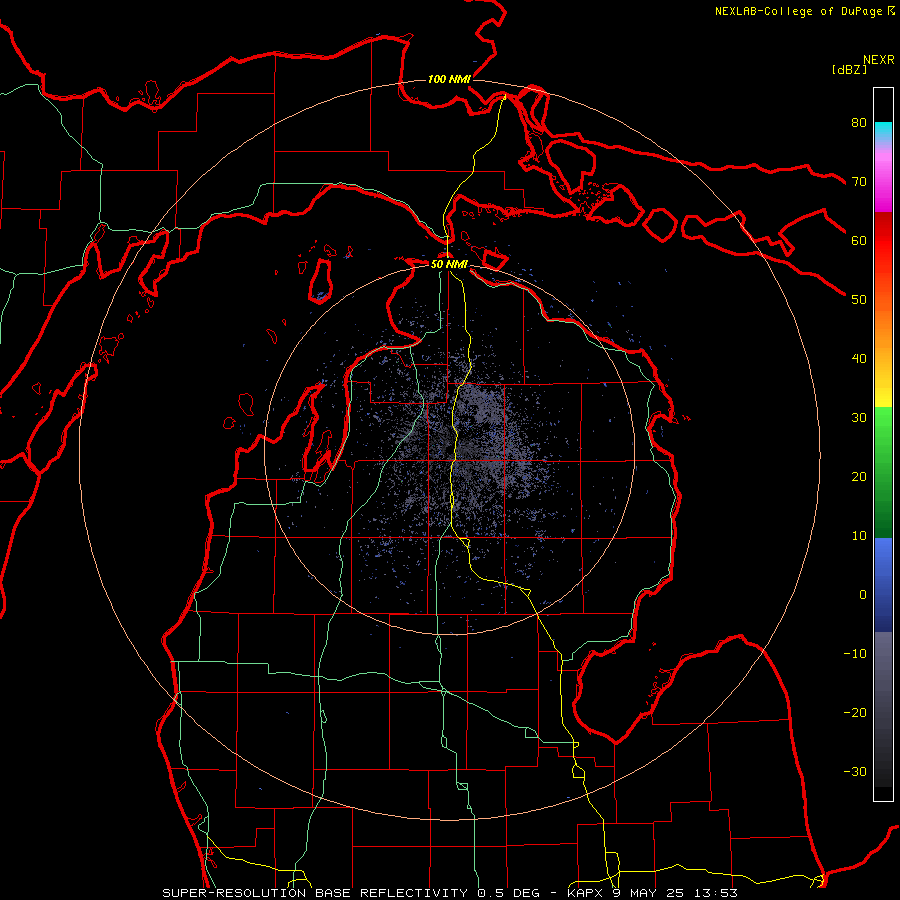Click the 50 value on the dBZ scale
This screenshot has width=900, height=900.
pos(859,300)
